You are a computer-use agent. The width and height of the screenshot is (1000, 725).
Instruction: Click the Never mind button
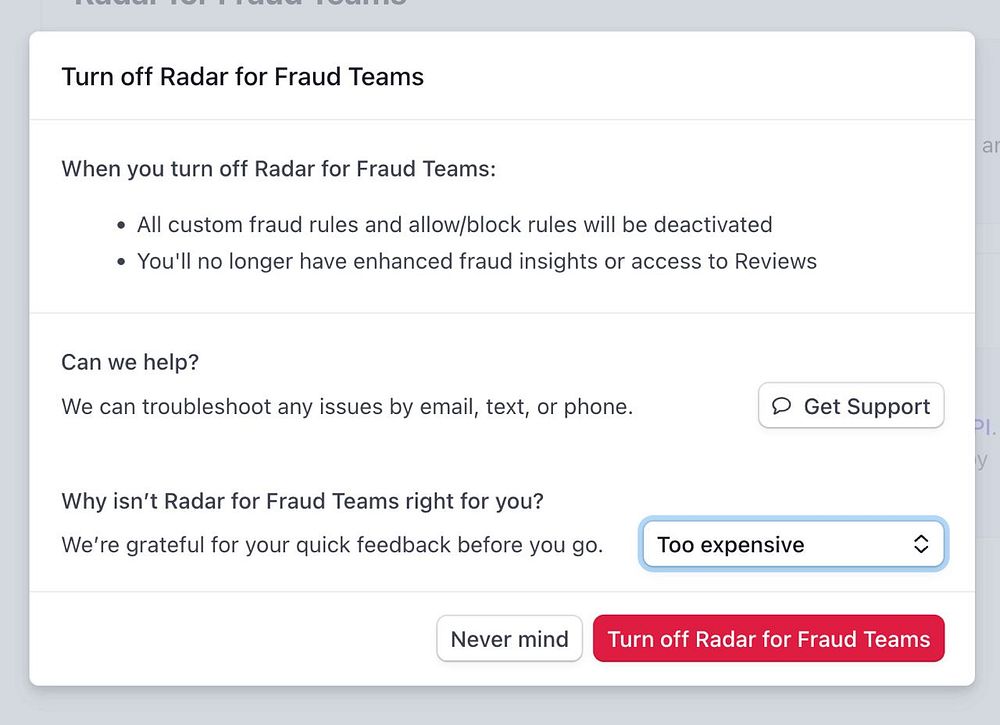click(509, 639)
